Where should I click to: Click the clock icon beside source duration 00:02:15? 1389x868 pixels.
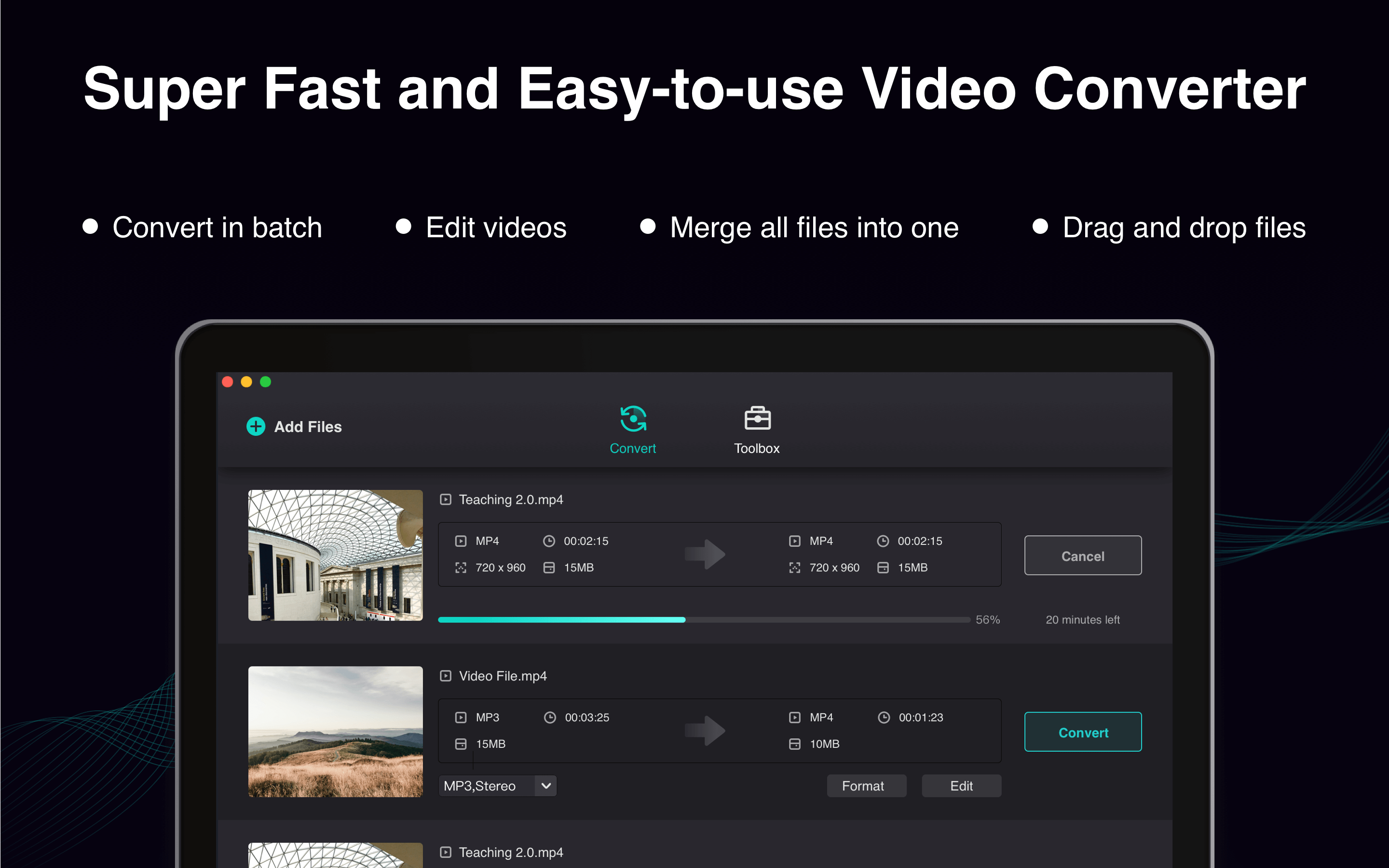(549, 541)
